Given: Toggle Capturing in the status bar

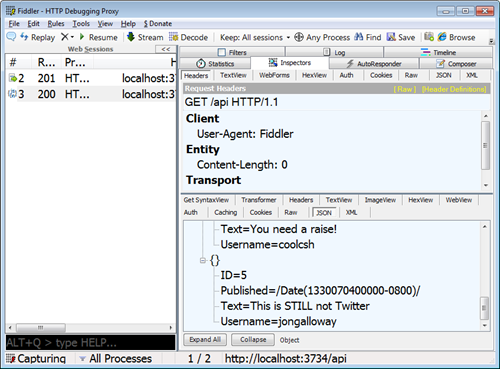Looking at the screenshot, I should 36,359.
